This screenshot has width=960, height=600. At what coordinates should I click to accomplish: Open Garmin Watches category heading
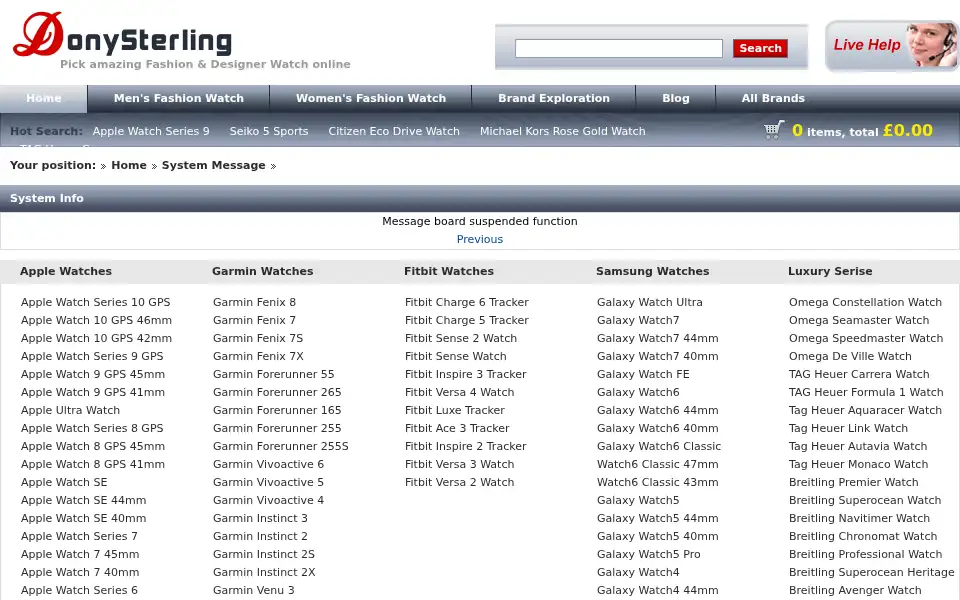tap(262, 271)
